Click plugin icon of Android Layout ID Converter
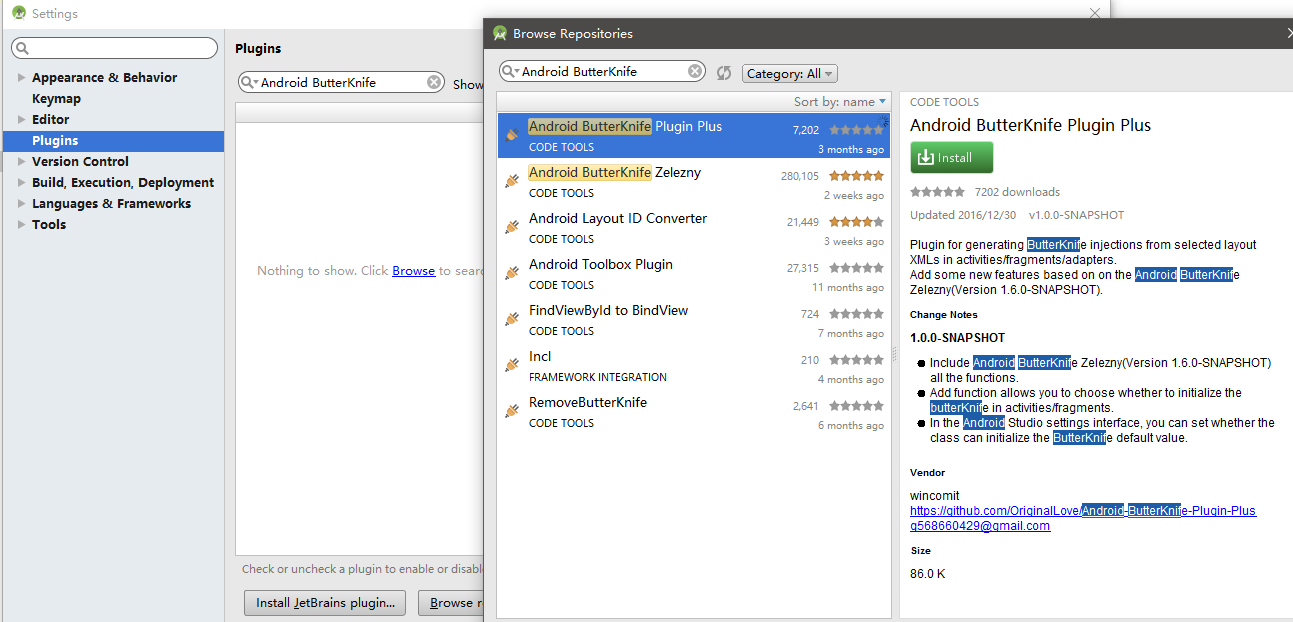 tap(512, 227)
